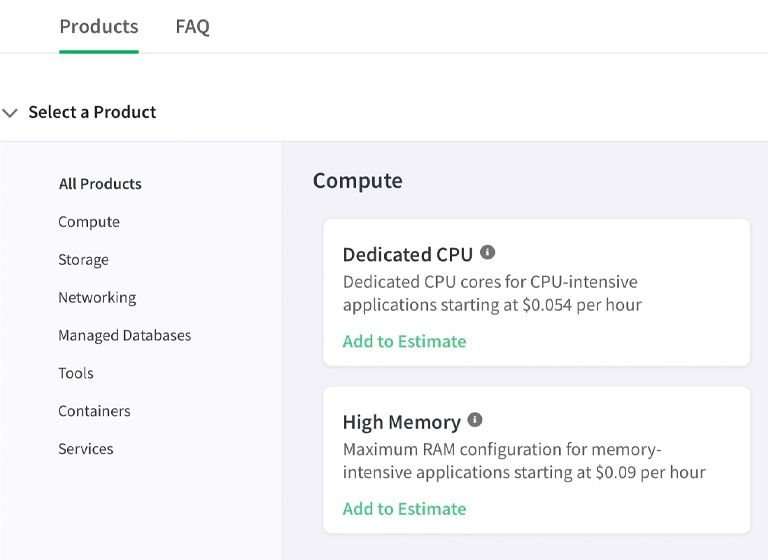This screenshot has width=768, height=560.
Task: Open the Dedicated CPU info icon
Action: (x=488, y=253)
